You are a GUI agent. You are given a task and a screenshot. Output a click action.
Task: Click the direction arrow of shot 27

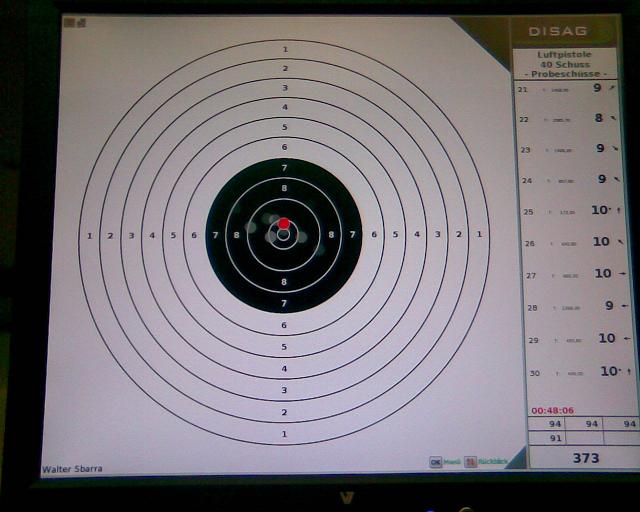pyautogui.click(x=622, y=273)
